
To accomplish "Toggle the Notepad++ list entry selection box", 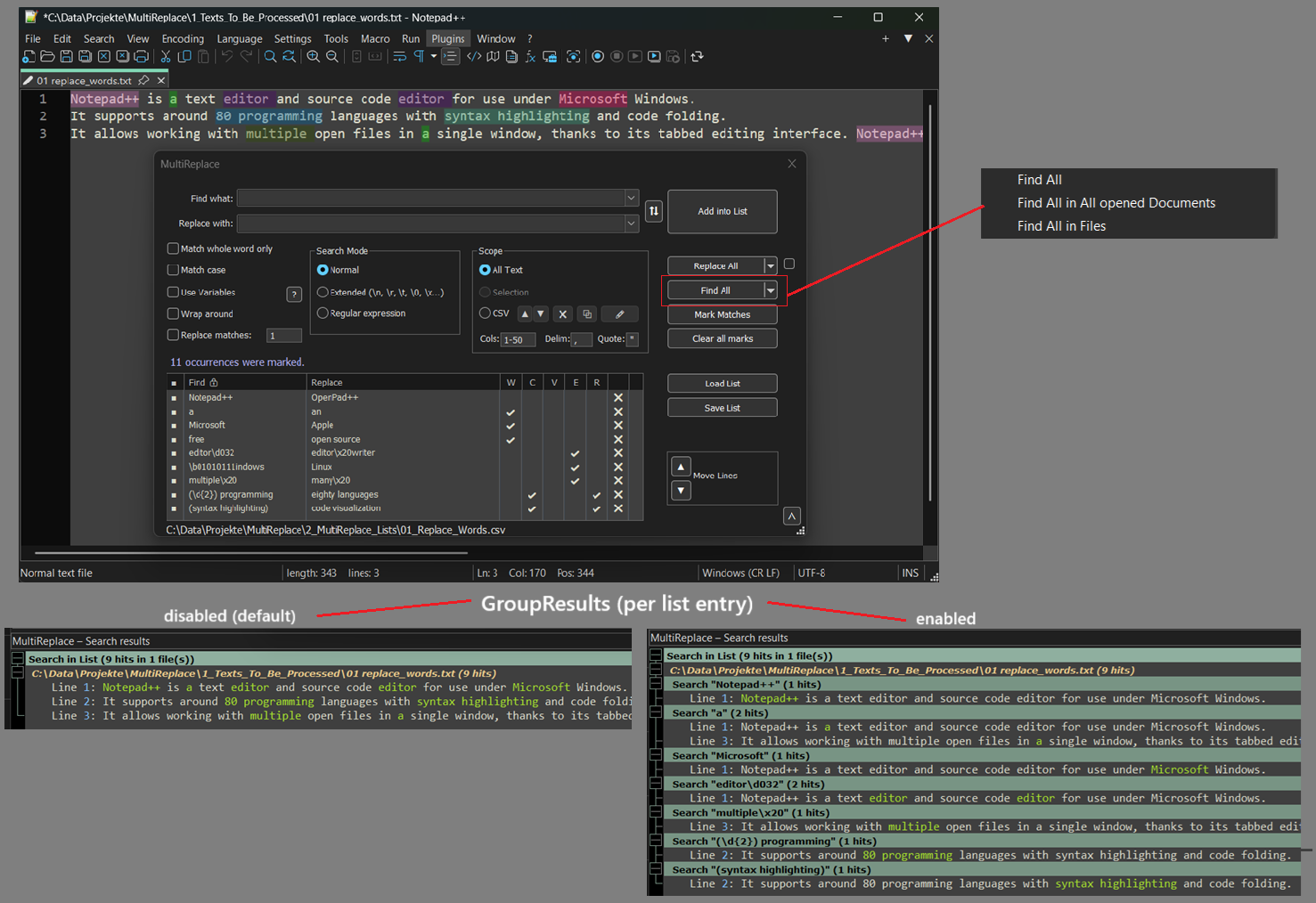I will click(x=174, y=398).
